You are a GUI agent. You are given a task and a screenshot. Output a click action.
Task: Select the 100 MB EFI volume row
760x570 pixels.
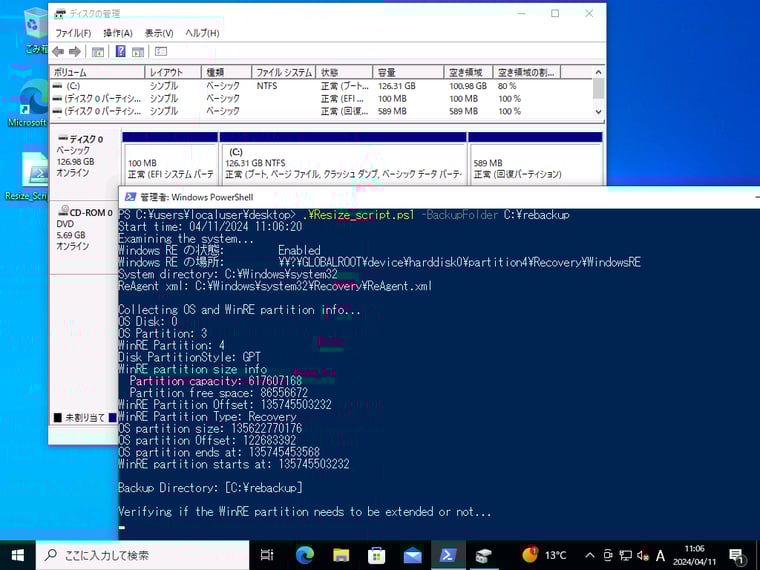point(321,98)
